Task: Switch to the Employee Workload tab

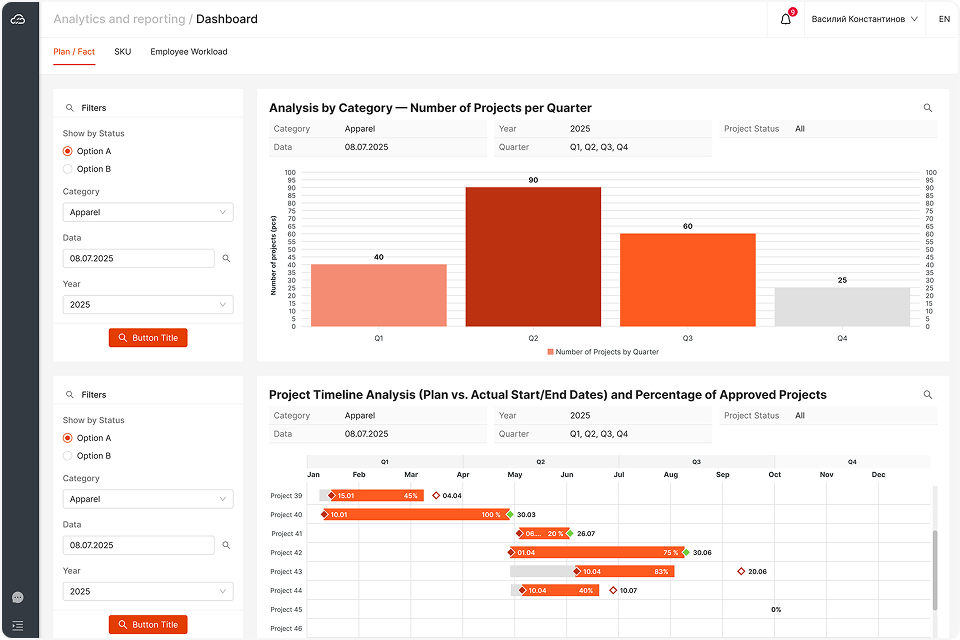Action: [188, 52]
